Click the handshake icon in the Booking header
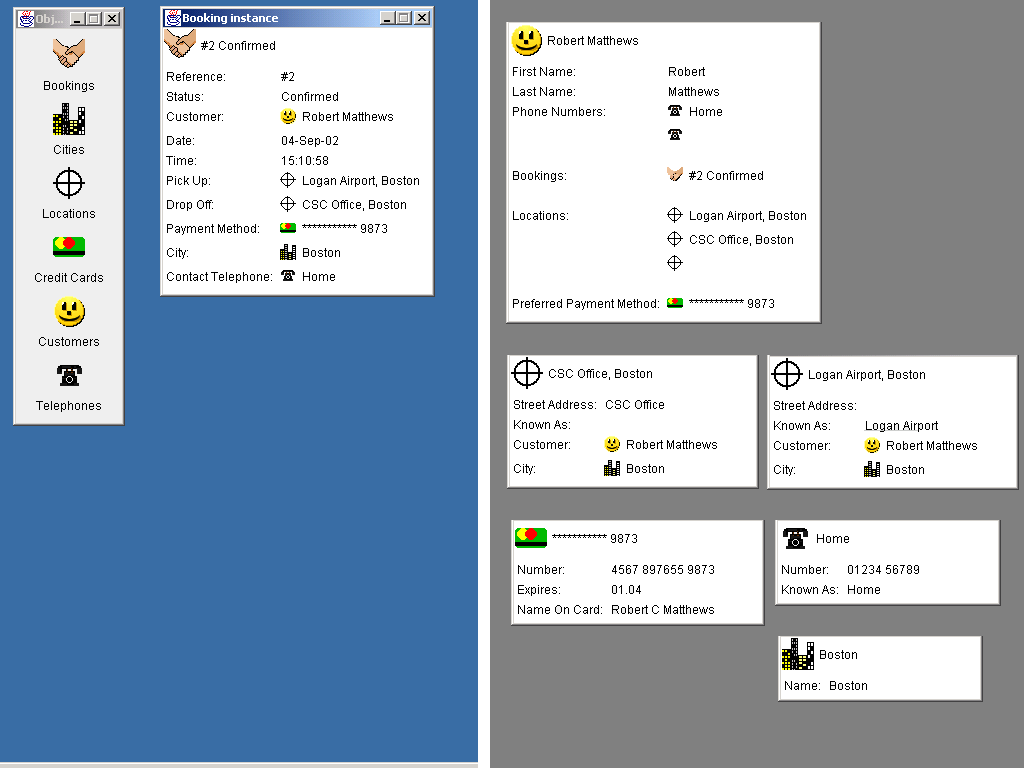 coord(180,44)
